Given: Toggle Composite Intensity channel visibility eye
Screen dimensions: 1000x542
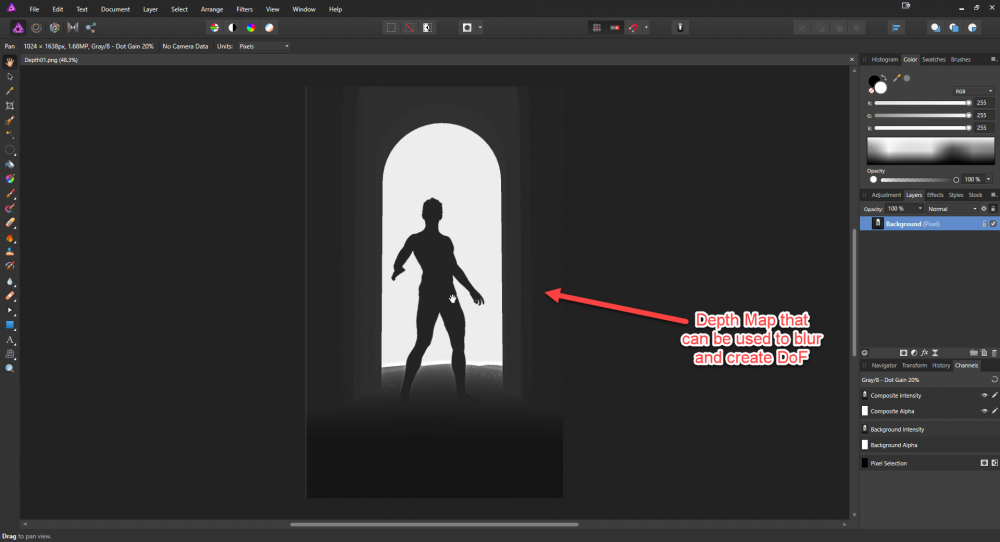Looking at the screenshot, I should point(984,395).
